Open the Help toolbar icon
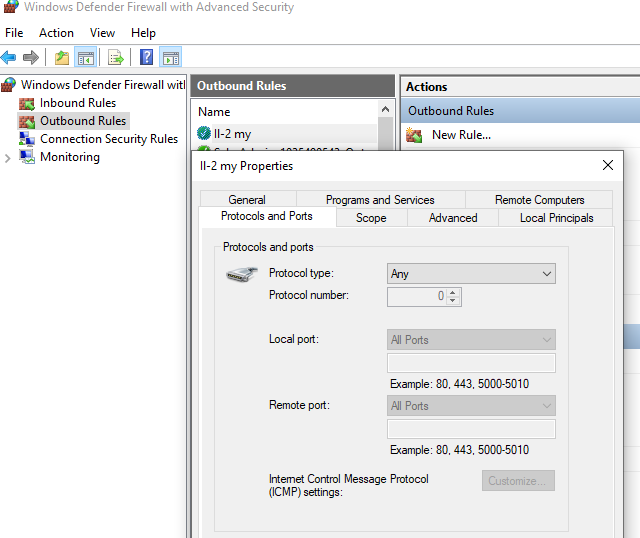Image resolution: width=640 pixels, height=538 pixels. [147, 57]
